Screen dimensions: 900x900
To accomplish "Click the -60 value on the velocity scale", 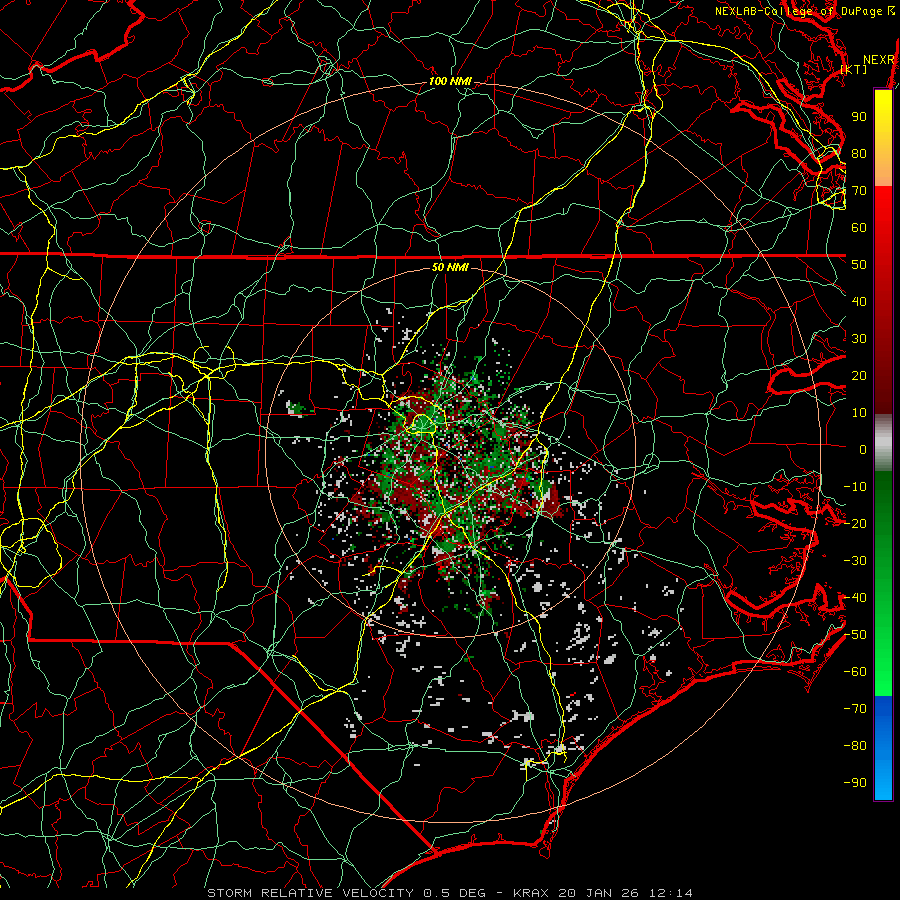I will coord(855,672).
